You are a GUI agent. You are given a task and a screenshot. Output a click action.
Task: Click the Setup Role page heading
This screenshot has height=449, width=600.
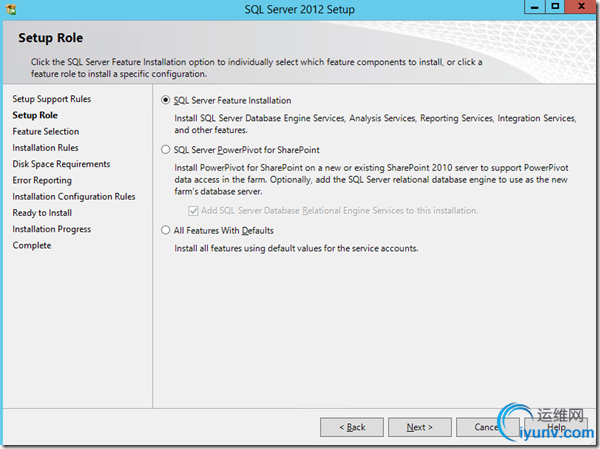click(51, 38)
